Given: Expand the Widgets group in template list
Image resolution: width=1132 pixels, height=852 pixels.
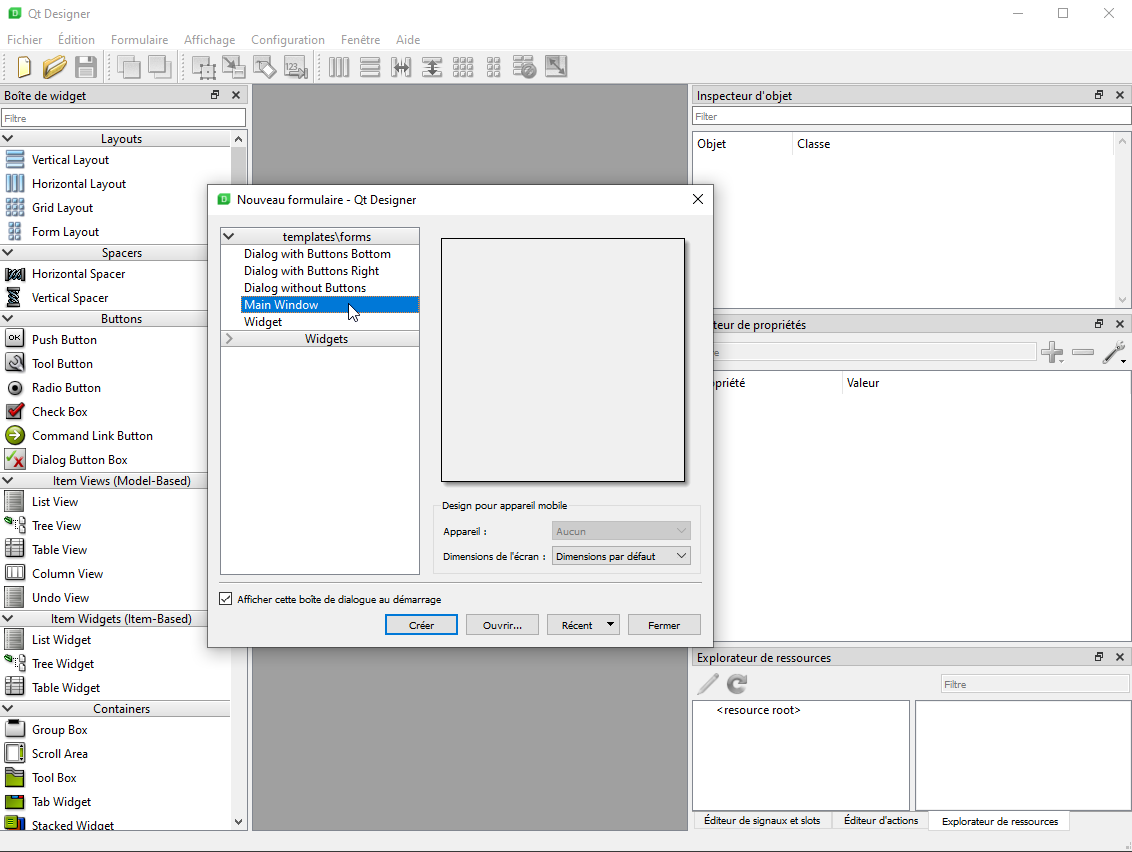Looking at the screenshot, I should (229, 338).
